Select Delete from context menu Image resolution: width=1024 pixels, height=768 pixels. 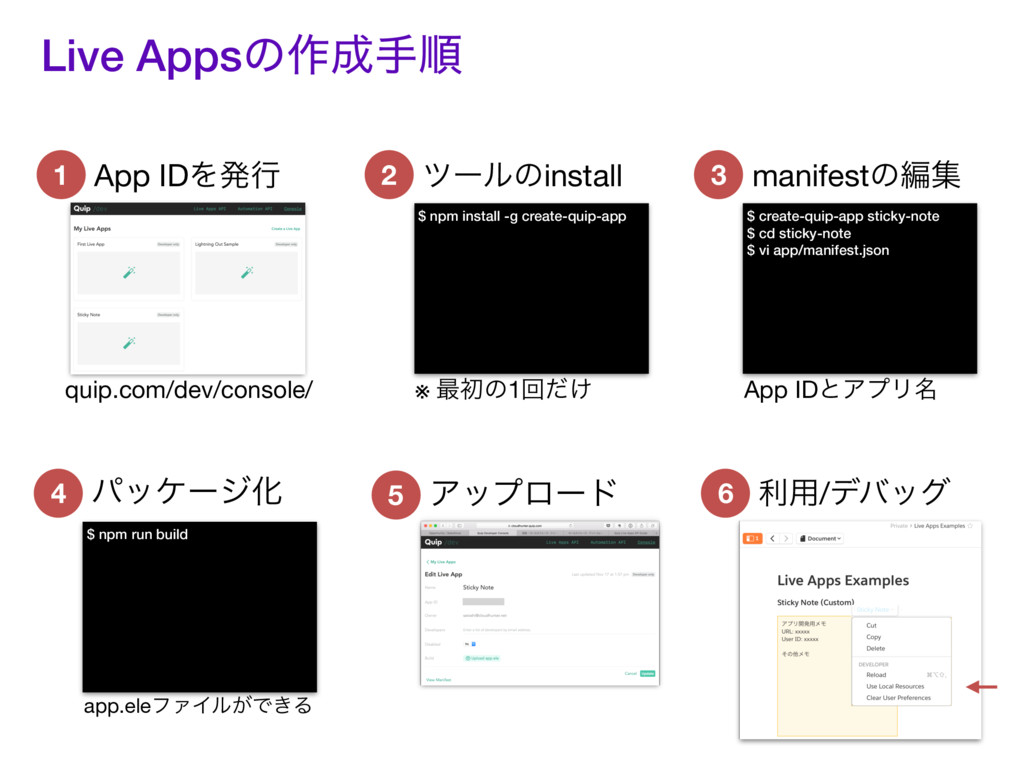902,648
